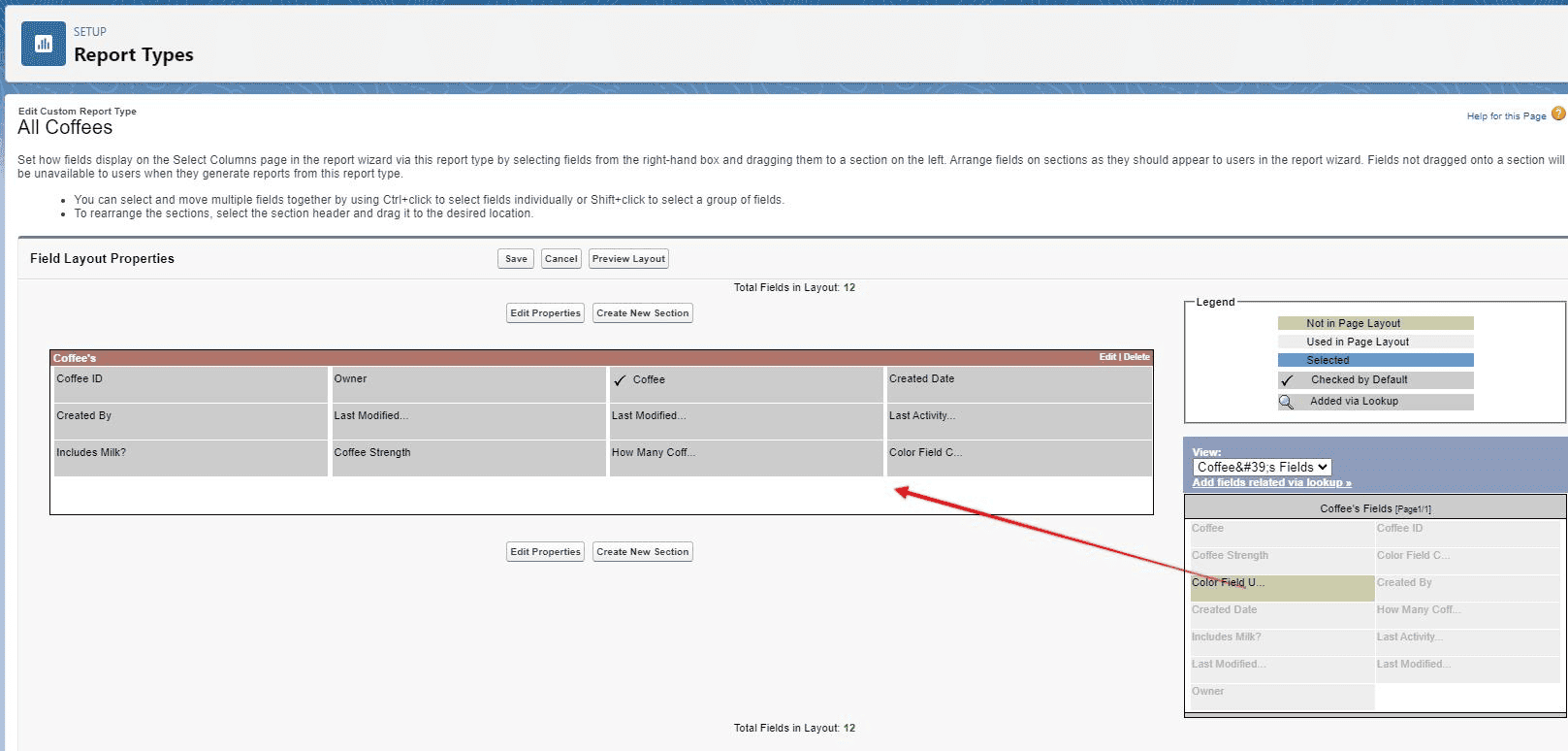Select Color Field C... field in the section layout

pyautogui.click(x=1019, y=458)
